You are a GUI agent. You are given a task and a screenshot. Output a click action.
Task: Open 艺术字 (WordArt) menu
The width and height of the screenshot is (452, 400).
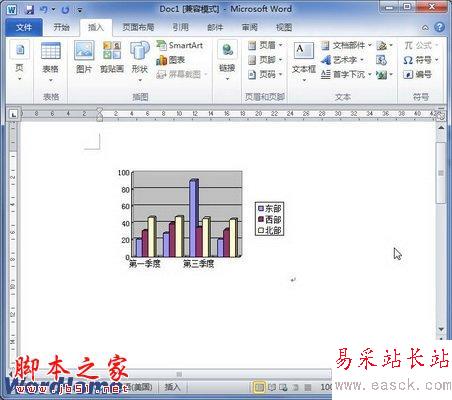(x=343, y=60)
